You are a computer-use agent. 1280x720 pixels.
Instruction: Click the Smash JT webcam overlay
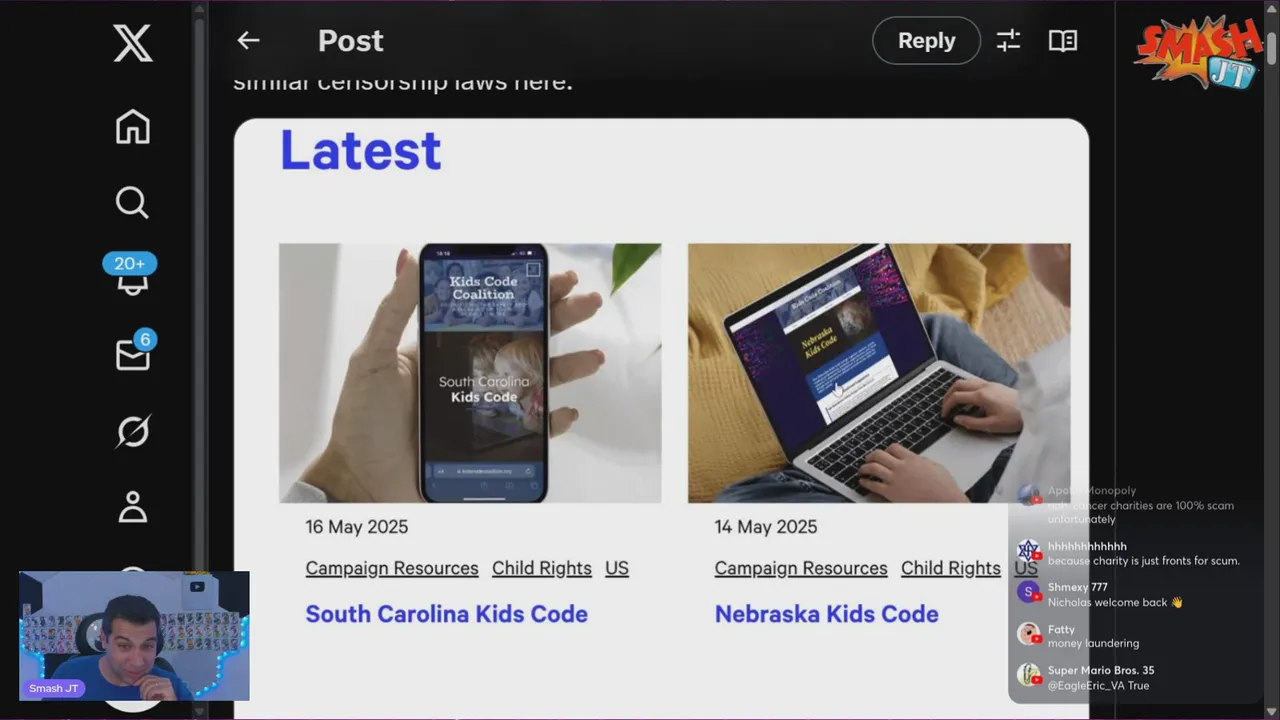click(134, 636)
